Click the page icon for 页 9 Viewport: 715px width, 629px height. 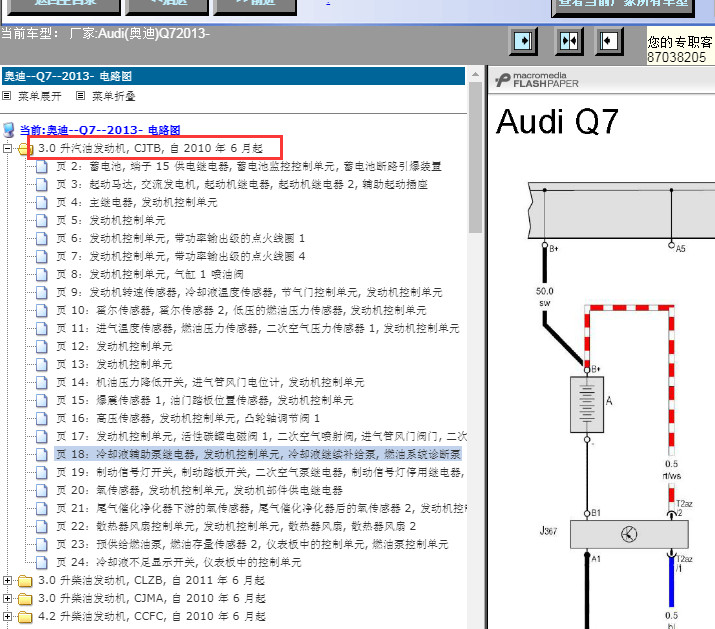coord(41,292)
